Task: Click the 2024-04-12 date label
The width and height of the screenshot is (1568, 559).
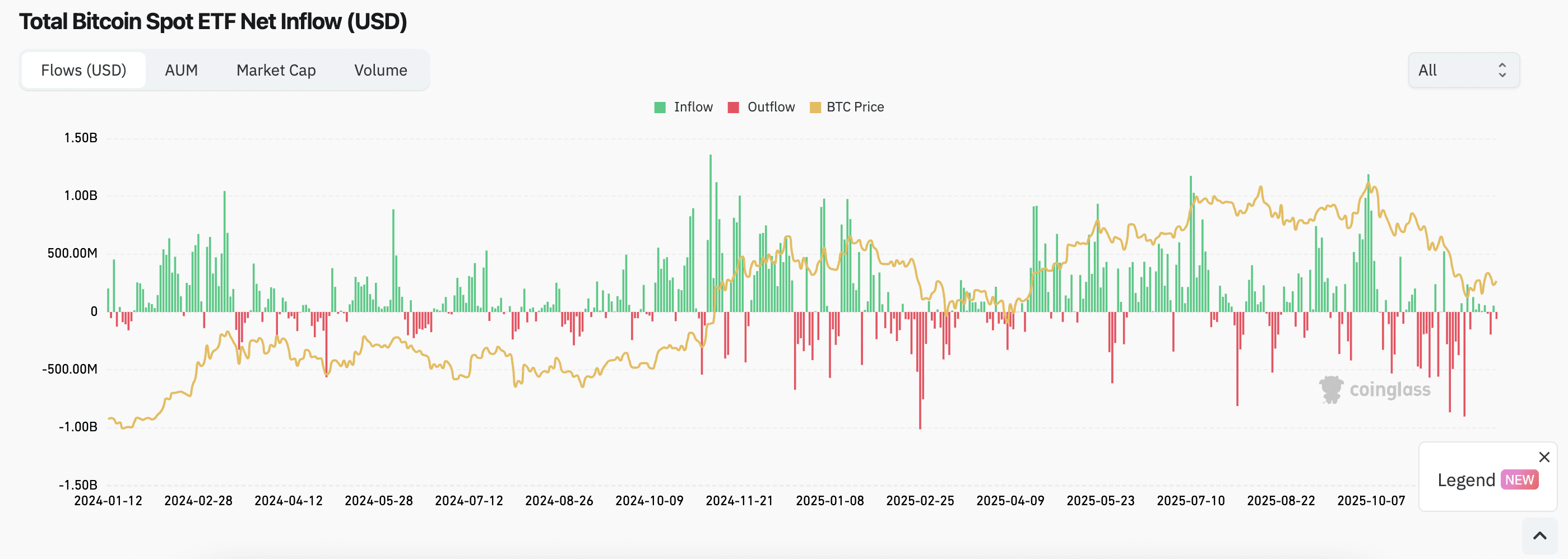Action: pos(289,501)
